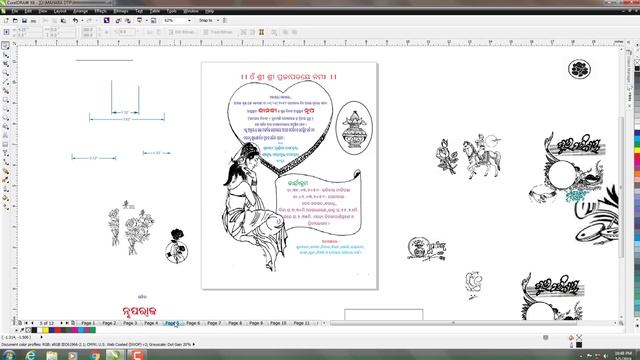Open the Tools menu
640x360 pixels.
[172, 11]
